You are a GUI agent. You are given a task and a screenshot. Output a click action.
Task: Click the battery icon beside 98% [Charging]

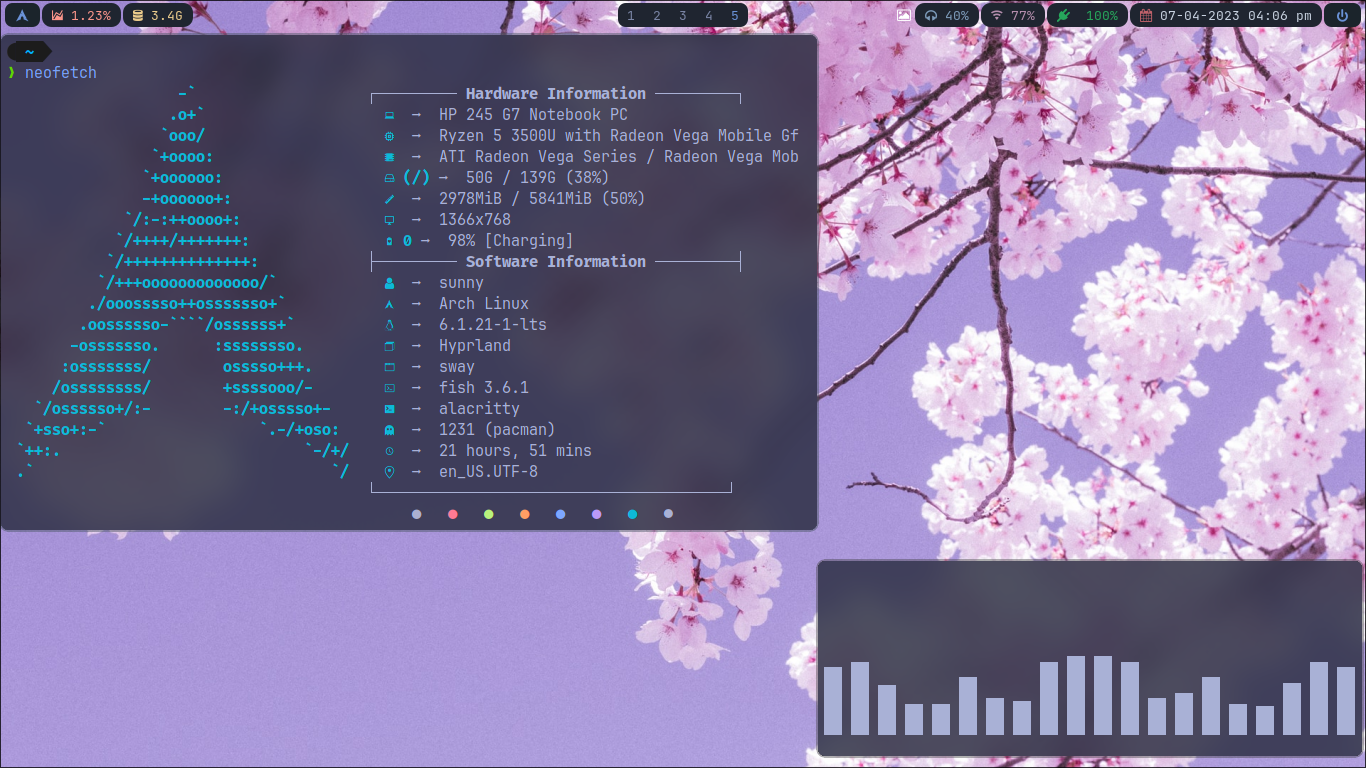coord(389,241)
